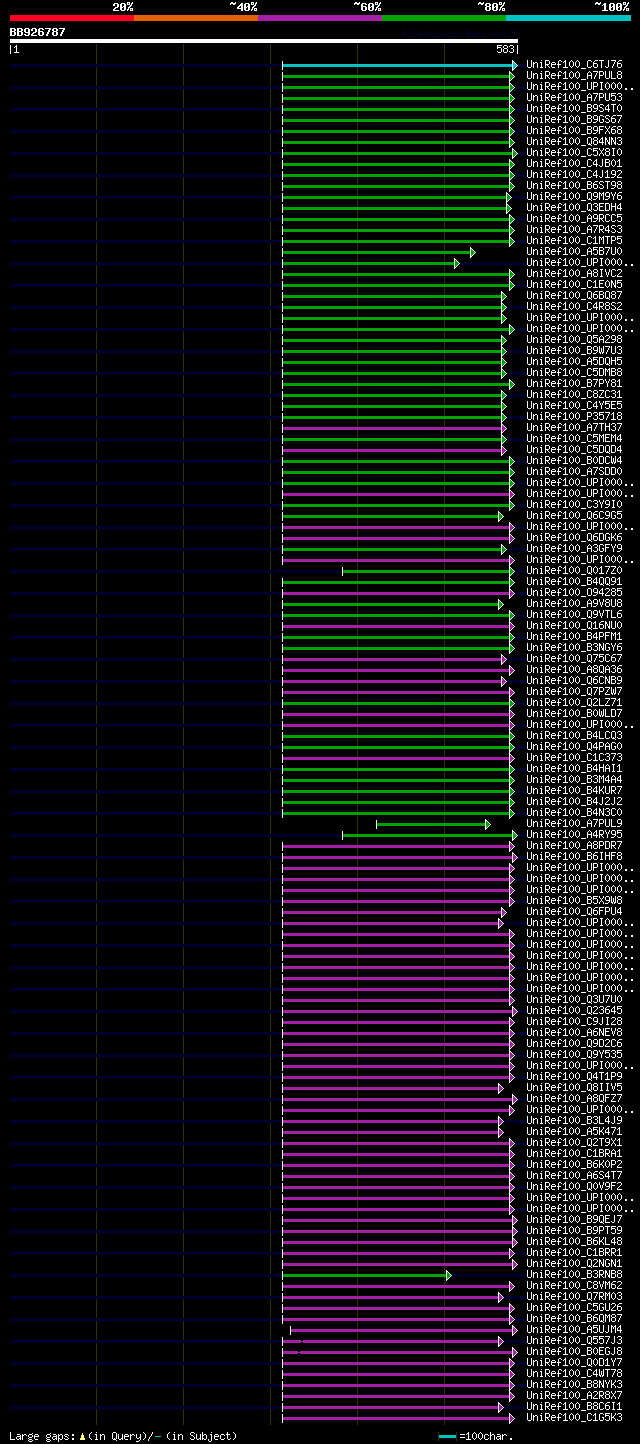This screenshot has width=640, height=1444.
Task: Select the UniRef100_C1MTP5 entry
Action: pos(574,240)
